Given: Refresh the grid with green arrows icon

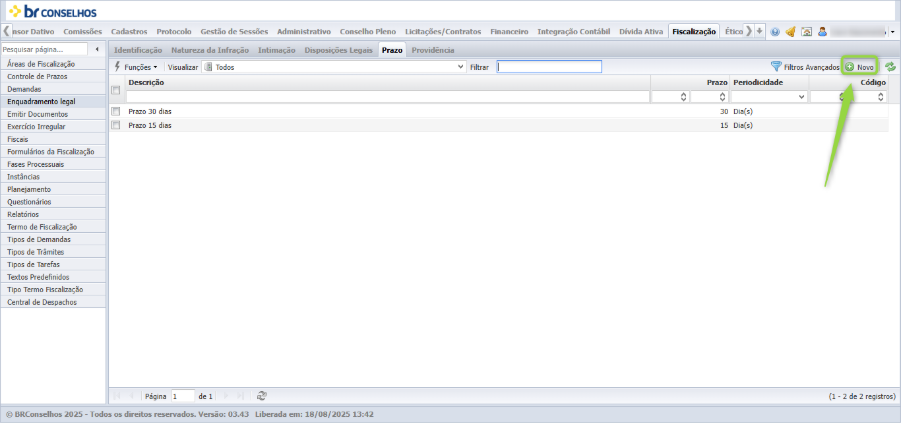Looking at the screenshot, I should pyautogui.click(x=890, y=67).
